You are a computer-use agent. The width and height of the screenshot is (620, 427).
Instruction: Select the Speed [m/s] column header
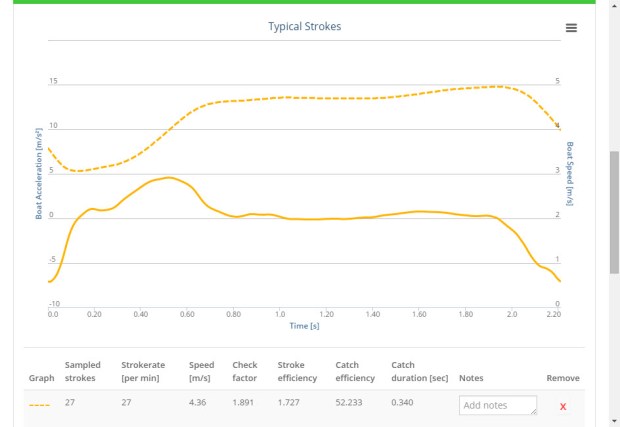201,372
